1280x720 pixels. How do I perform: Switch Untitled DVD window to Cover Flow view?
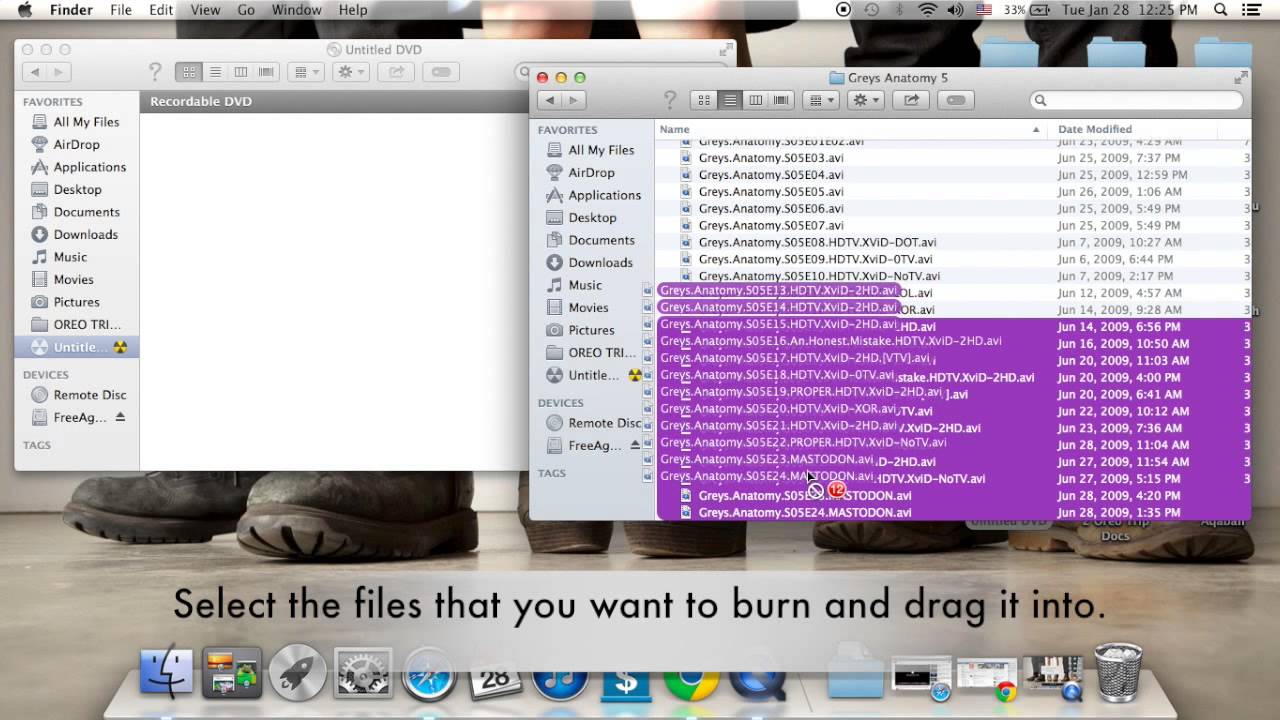[266, 72]
